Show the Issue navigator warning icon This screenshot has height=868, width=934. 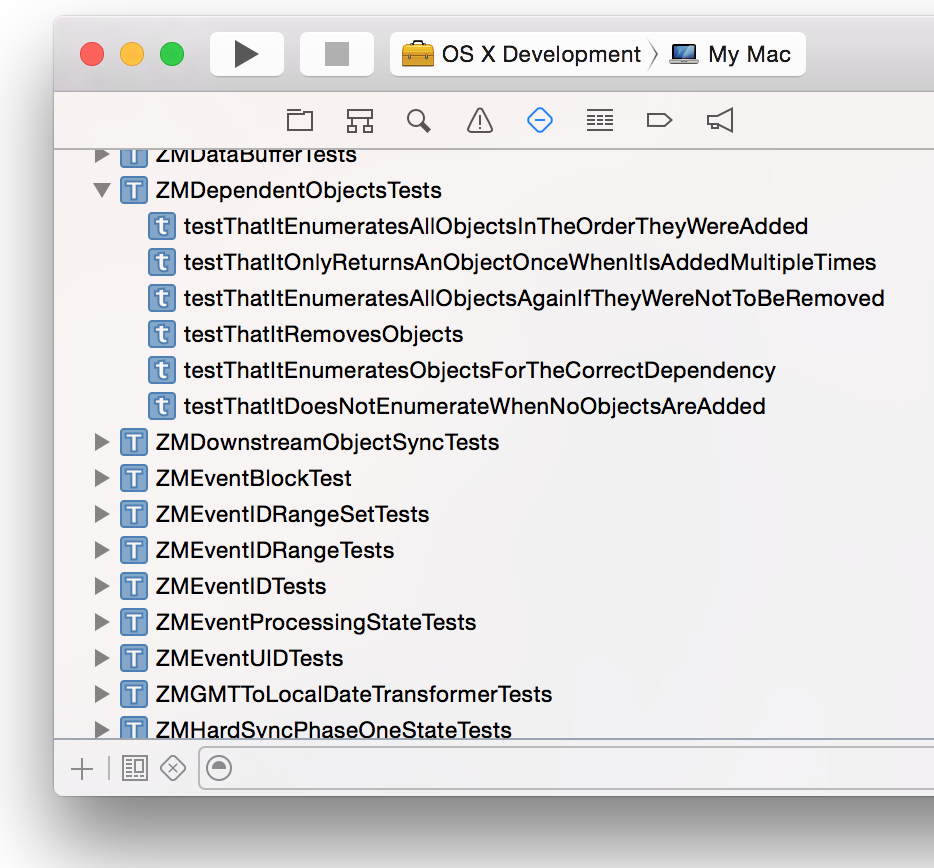click(x=480, y=121)
